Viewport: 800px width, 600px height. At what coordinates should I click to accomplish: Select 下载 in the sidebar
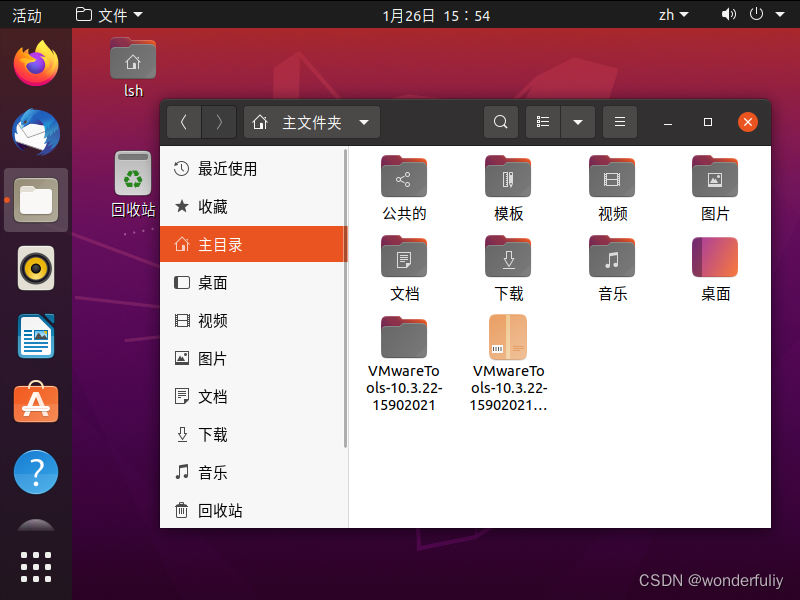coord(254,434)
